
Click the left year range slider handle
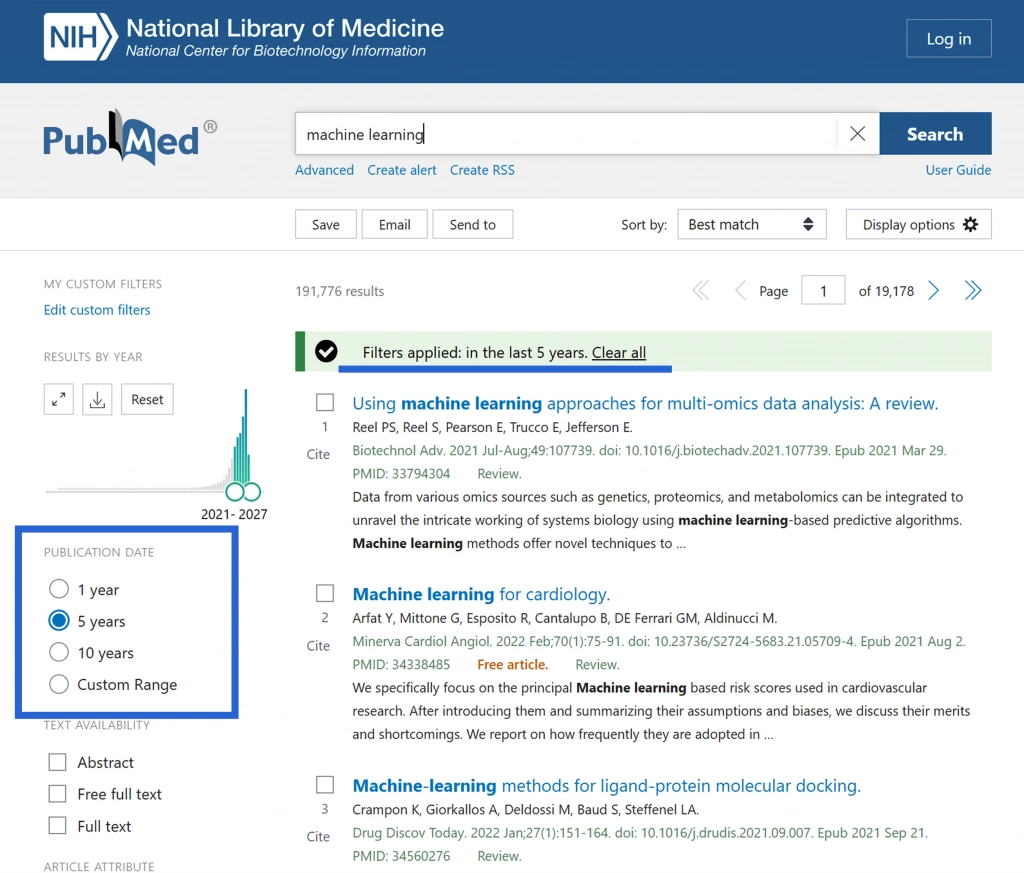[234, 492]
